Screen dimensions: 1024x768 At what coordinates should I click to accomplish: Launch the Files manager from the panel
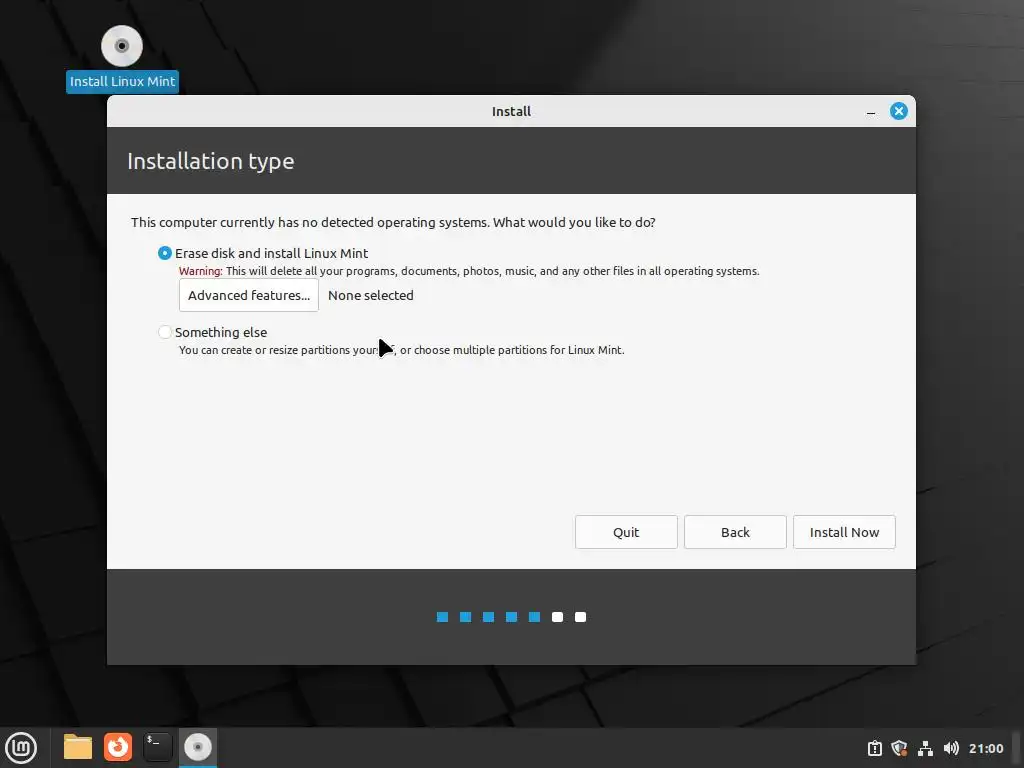pos(78,747)
